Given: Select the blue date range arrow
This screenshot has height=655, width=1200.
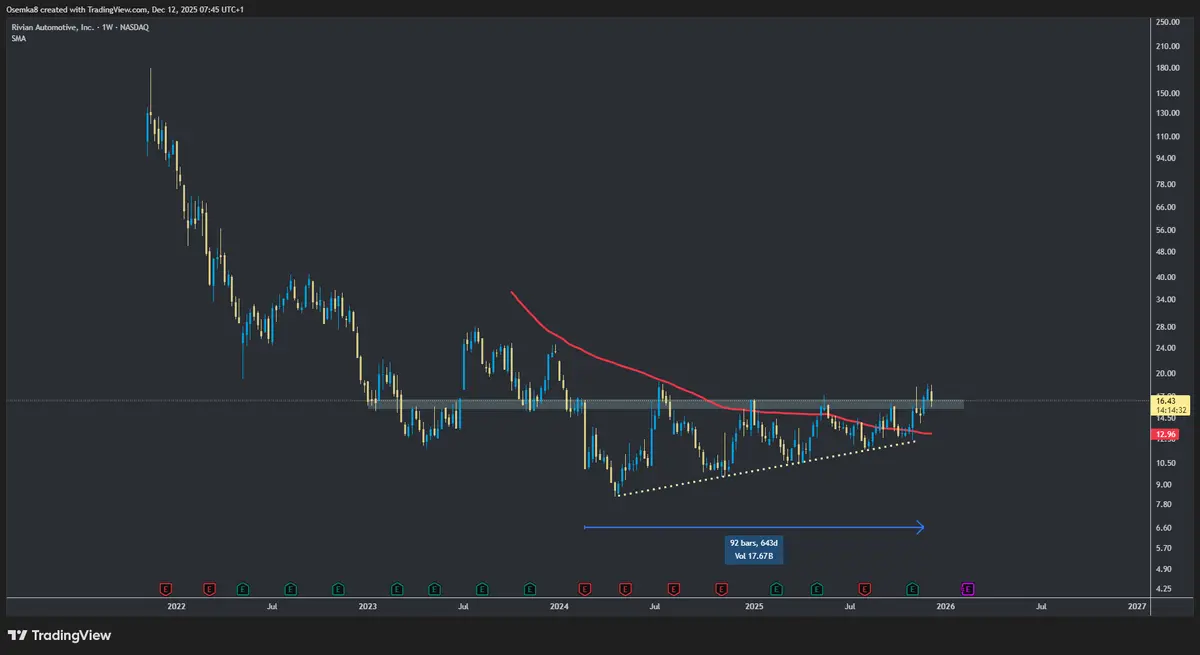Looking at the screenshot, I should (x=754, y=527).
